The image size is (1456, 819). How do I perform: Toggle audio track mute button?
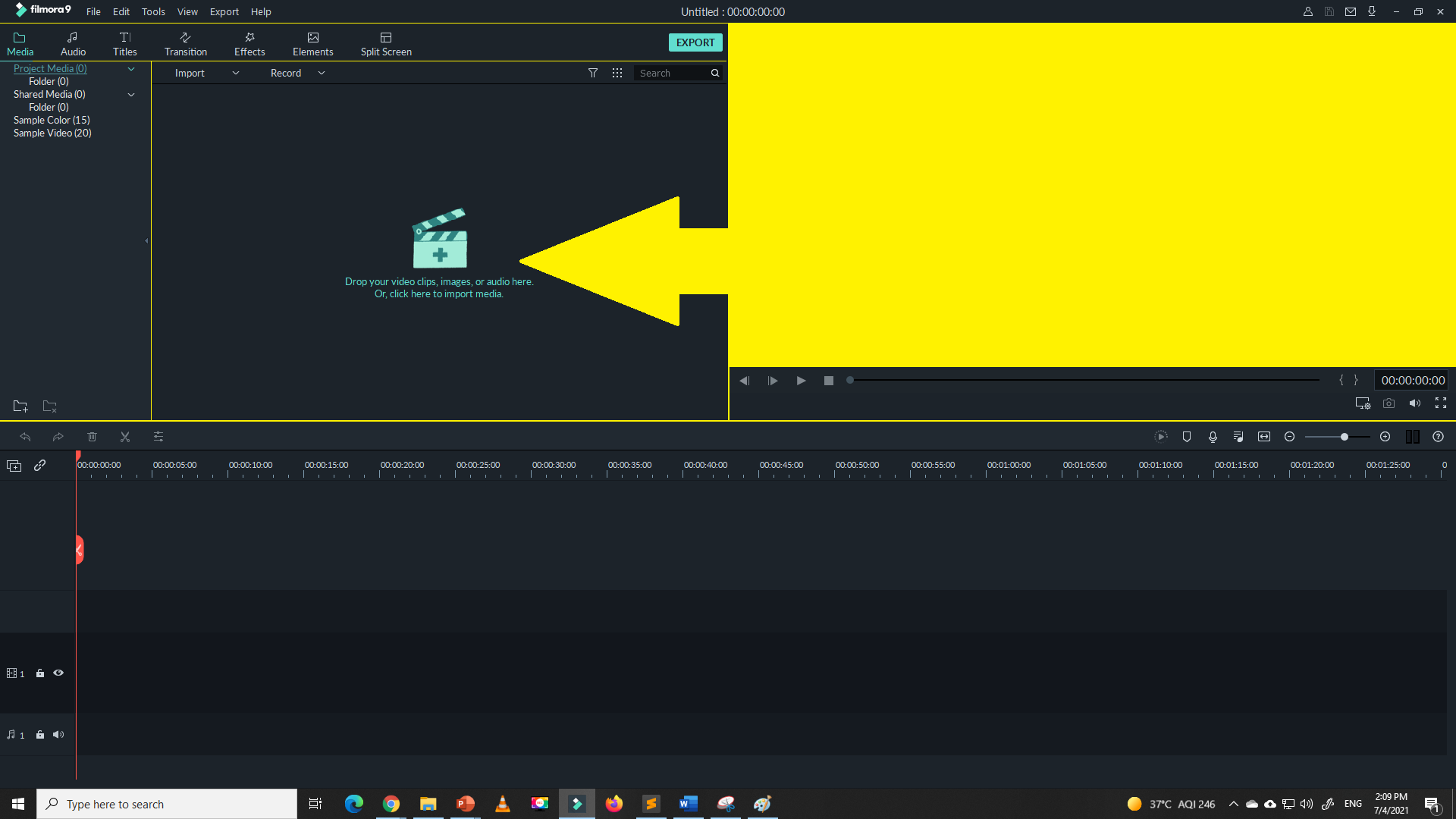tap(58, 734)
